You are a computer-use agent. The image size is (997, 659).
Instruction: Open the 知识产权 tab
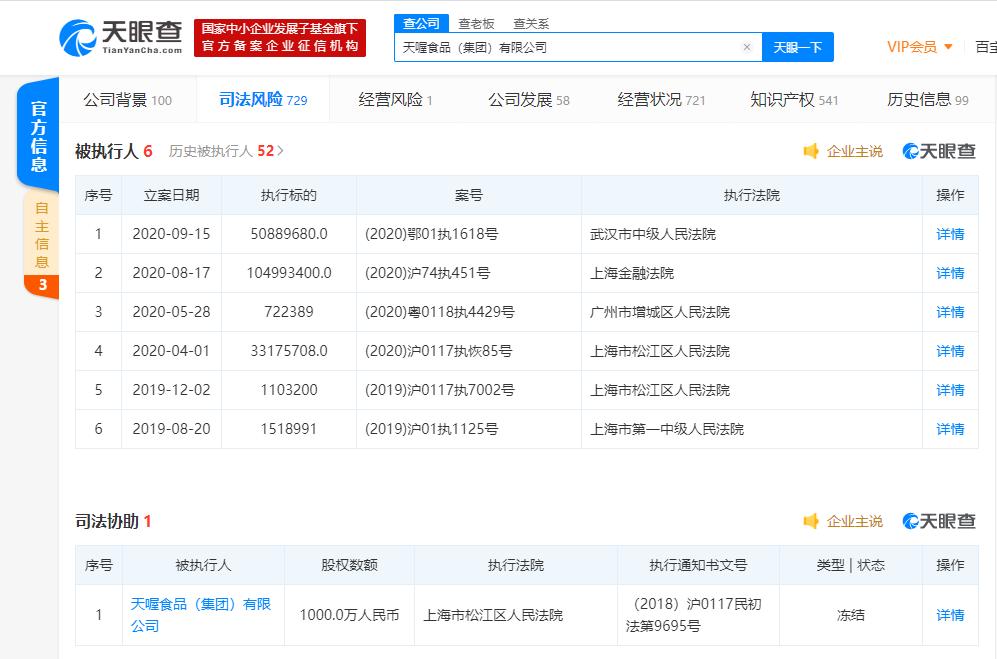[794, 100]
